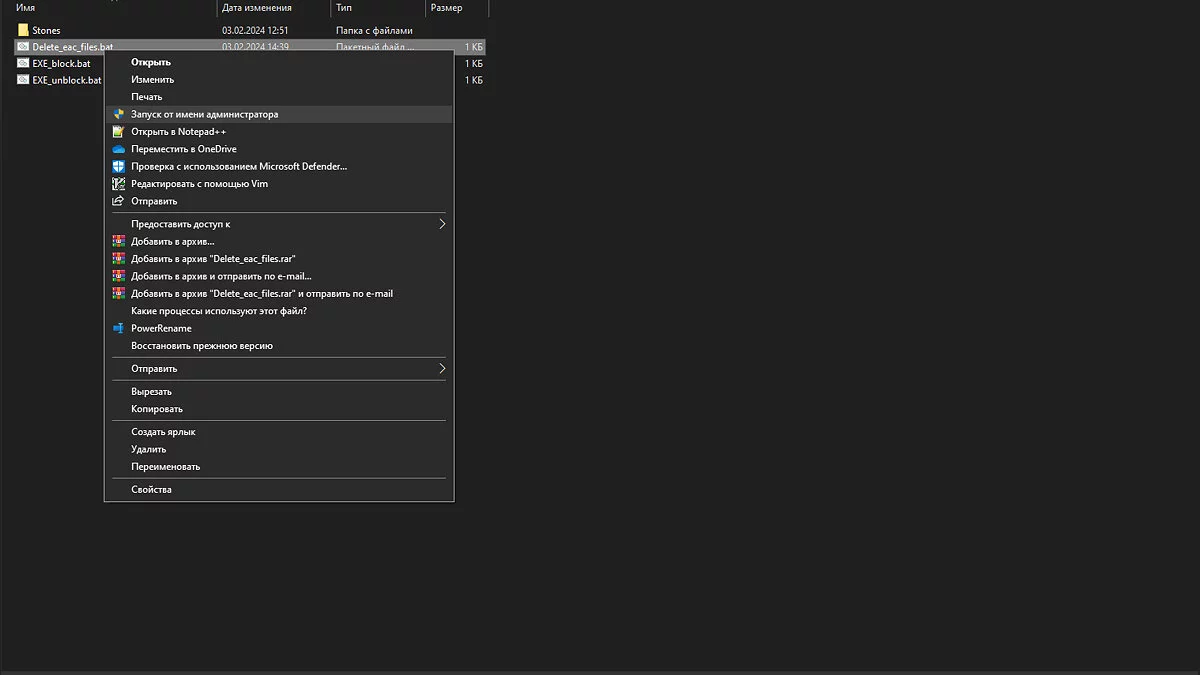Viewport: 1200px width, 675px height.
Task: Sort by the Имя column header
Action: (26, 8)
